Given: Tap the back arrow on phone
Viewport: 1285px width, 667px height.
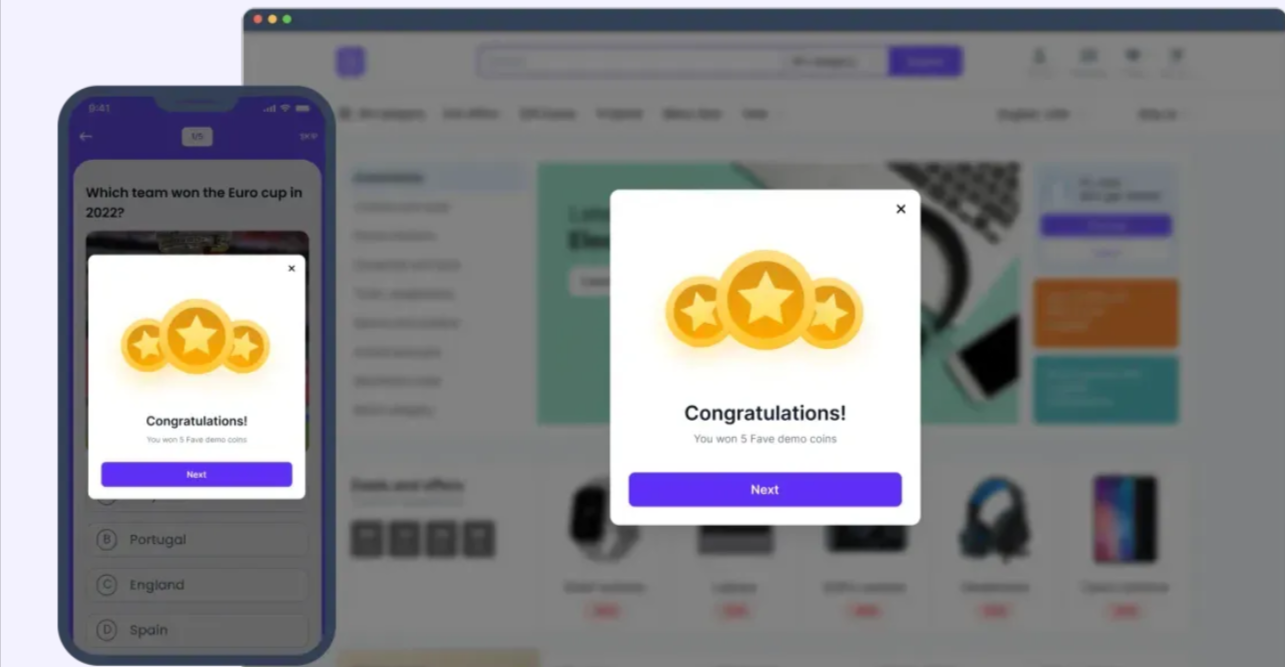Looking at the screenshot, I should tap(86, 136).
